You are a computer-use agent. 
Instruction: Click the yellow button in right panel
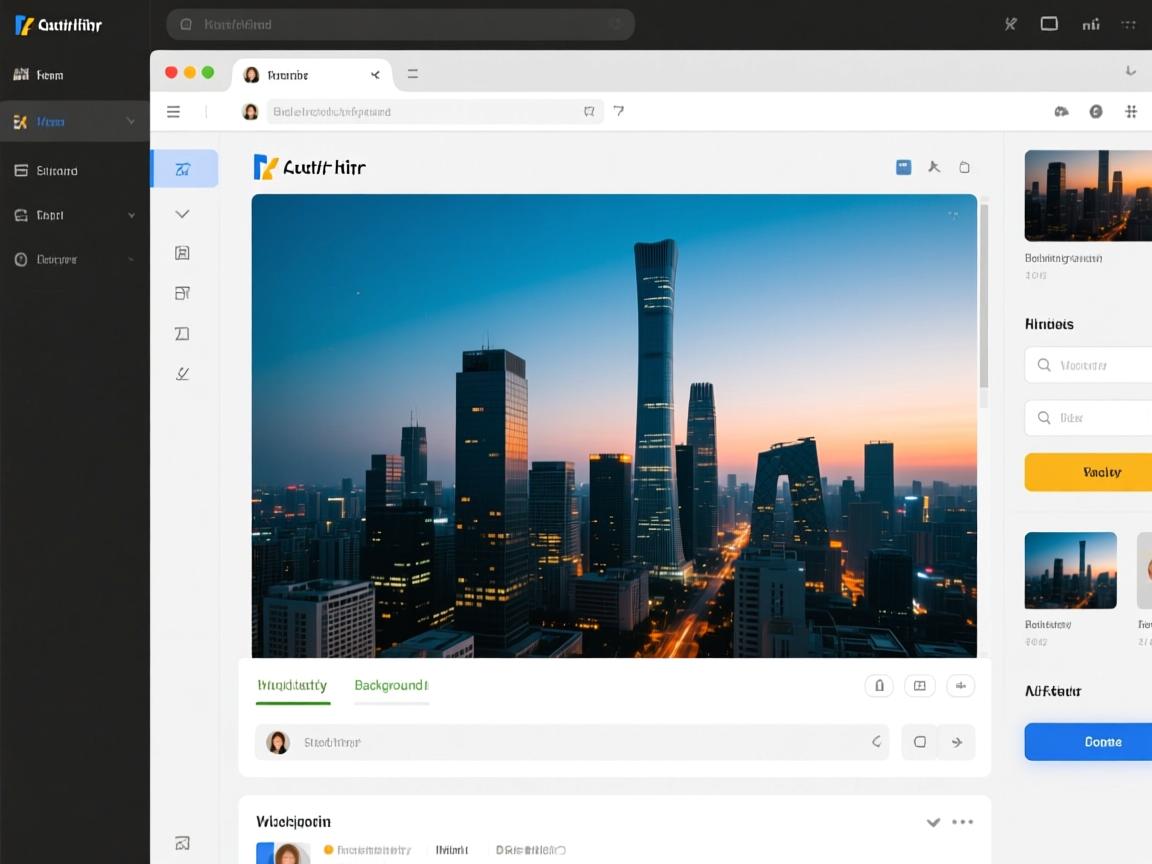(1088, 472)
